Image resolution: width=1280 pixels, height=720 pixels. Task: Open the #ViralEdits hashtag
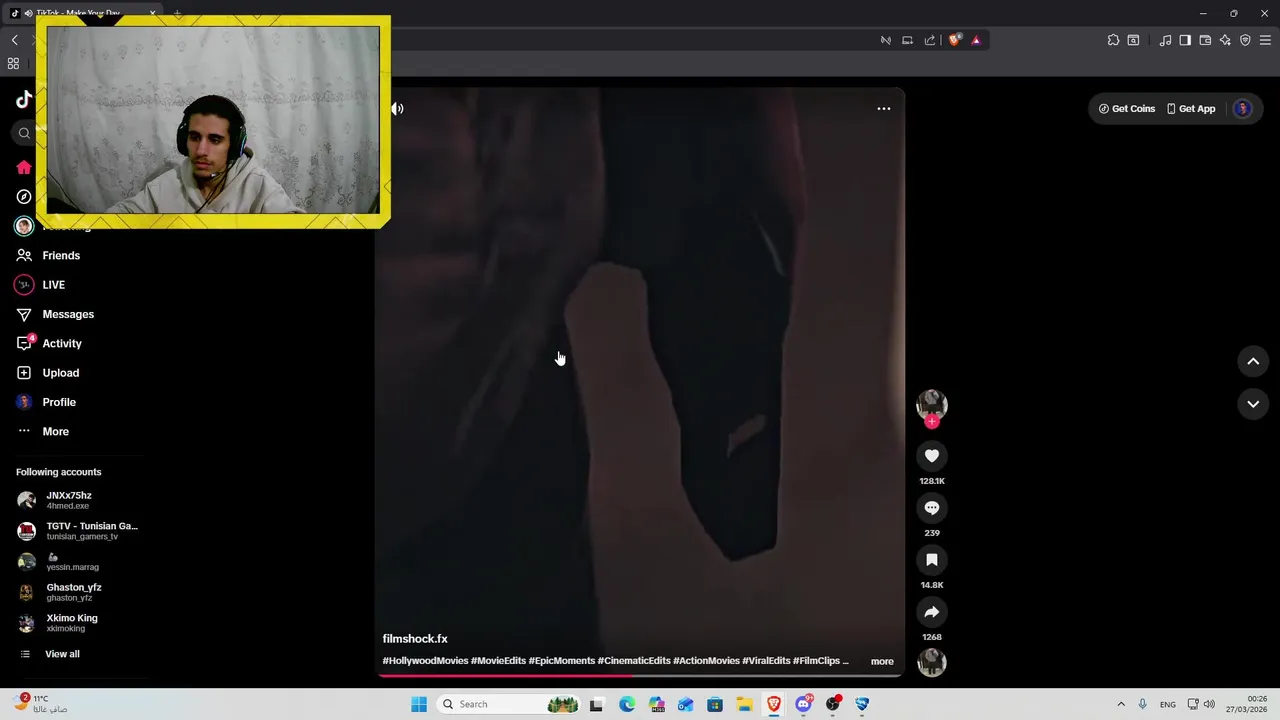(766, 661)
